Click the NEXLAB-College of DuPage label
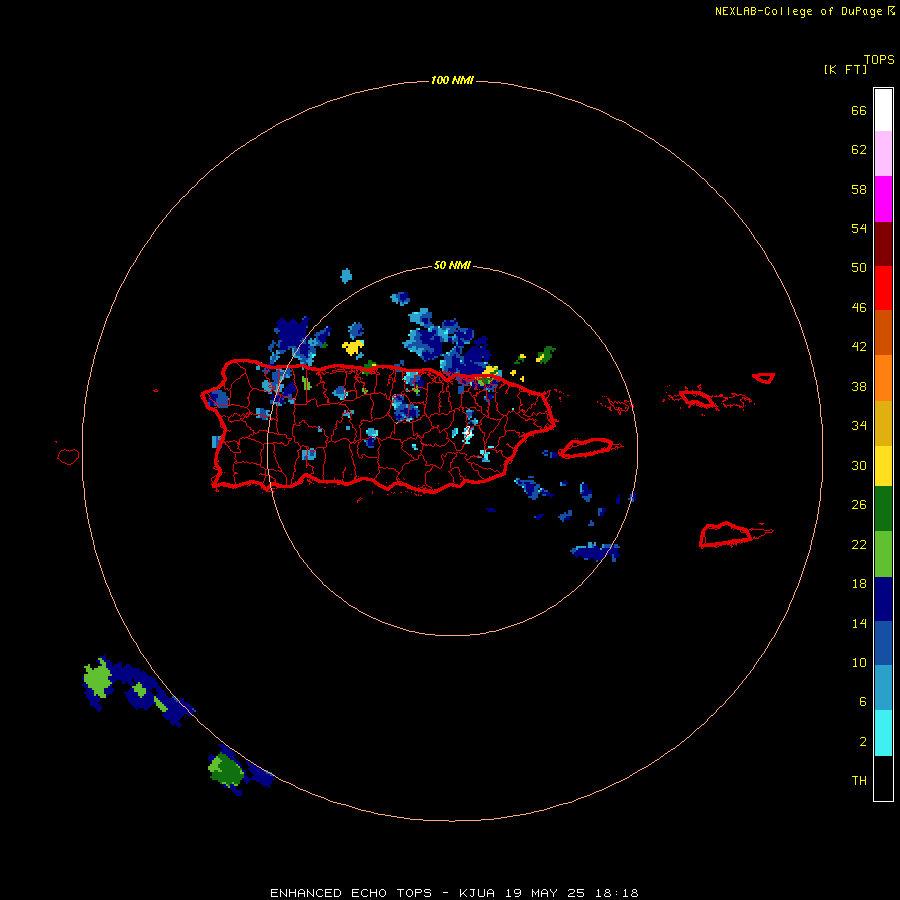900x900 pixels. click(x=798, y=11)
